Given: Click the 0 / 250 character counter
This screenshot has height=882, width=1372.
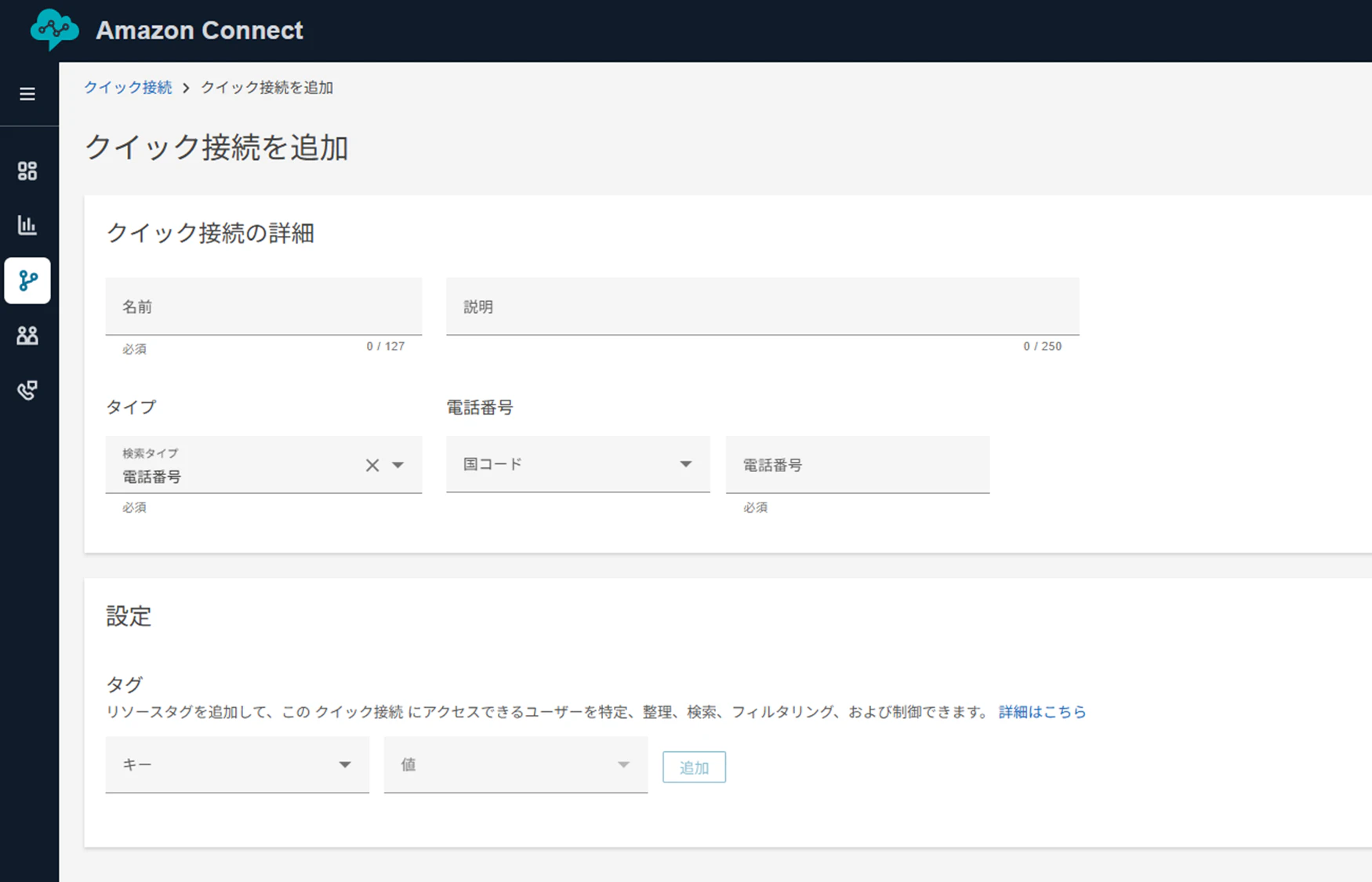Looking at the screenshot, I should point(1043,346).
